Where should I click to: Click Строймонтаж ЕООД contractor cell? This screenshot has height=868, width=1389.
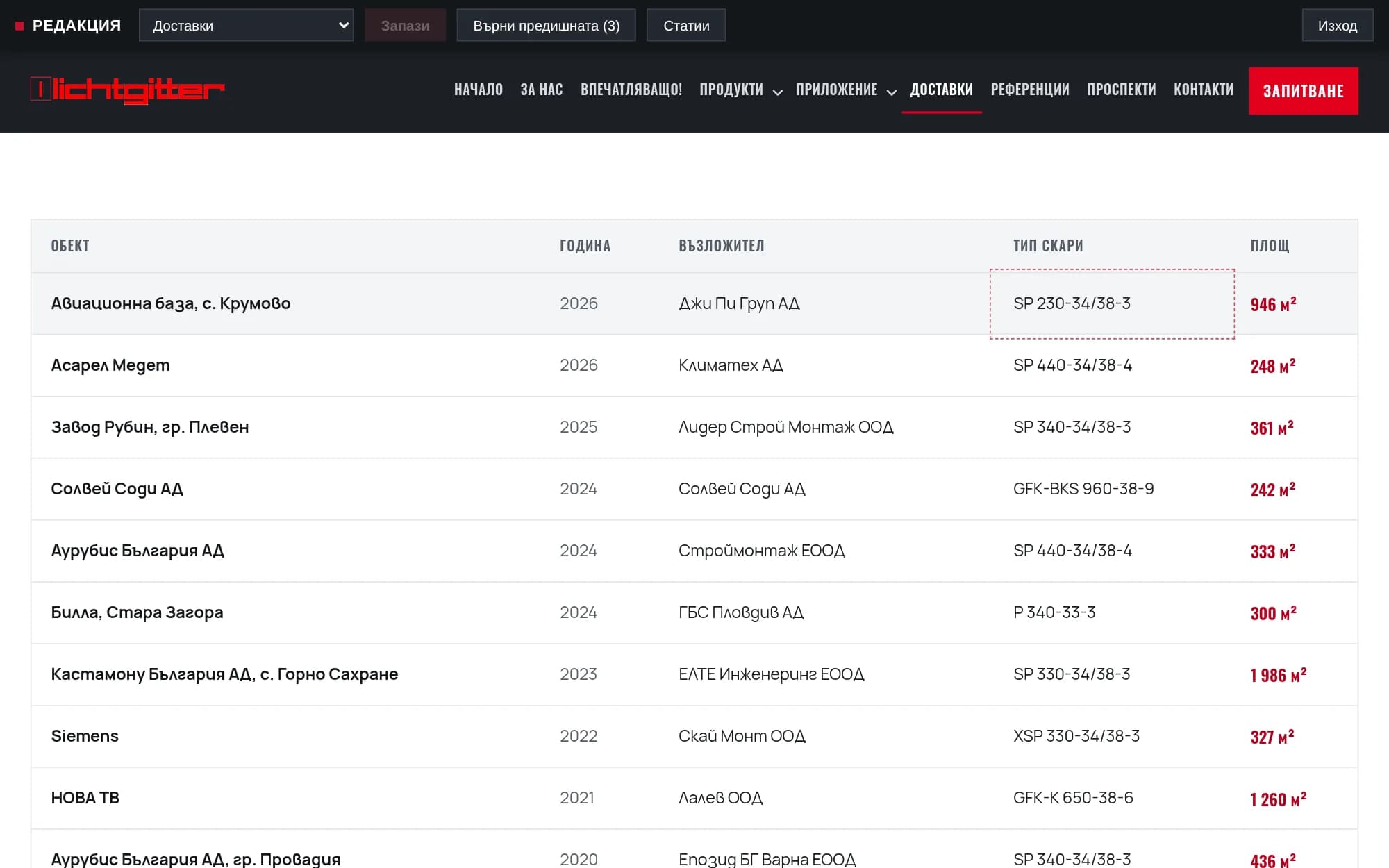click(x=762, y=551)
